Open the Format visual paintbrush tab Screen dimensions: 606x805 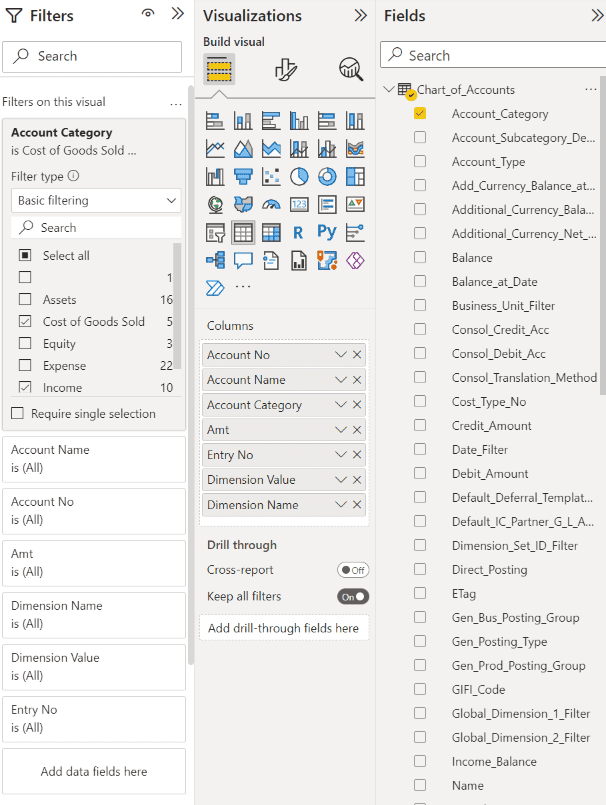click(x=286, y=69)
